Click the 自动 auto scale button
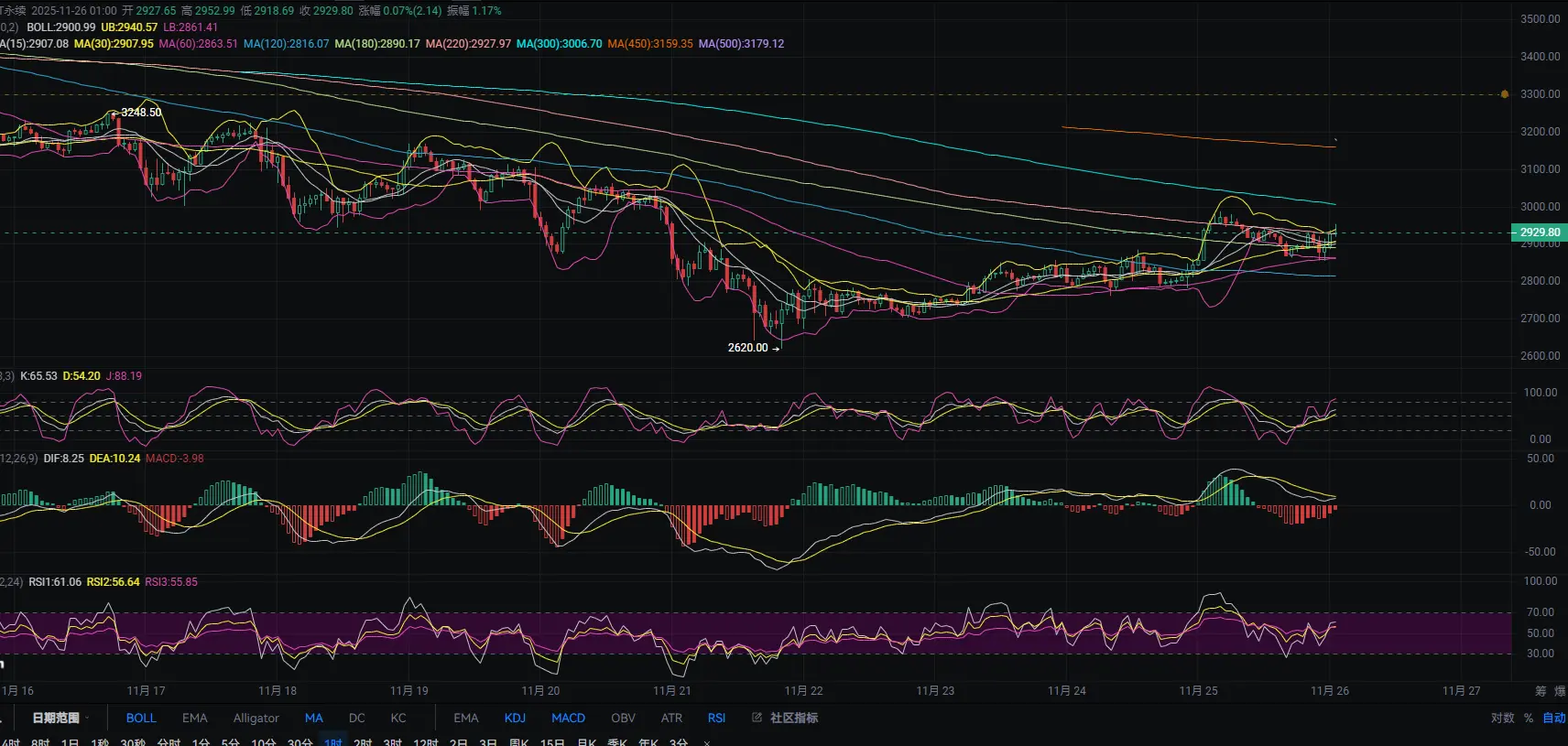 (x=1554, y=718)
